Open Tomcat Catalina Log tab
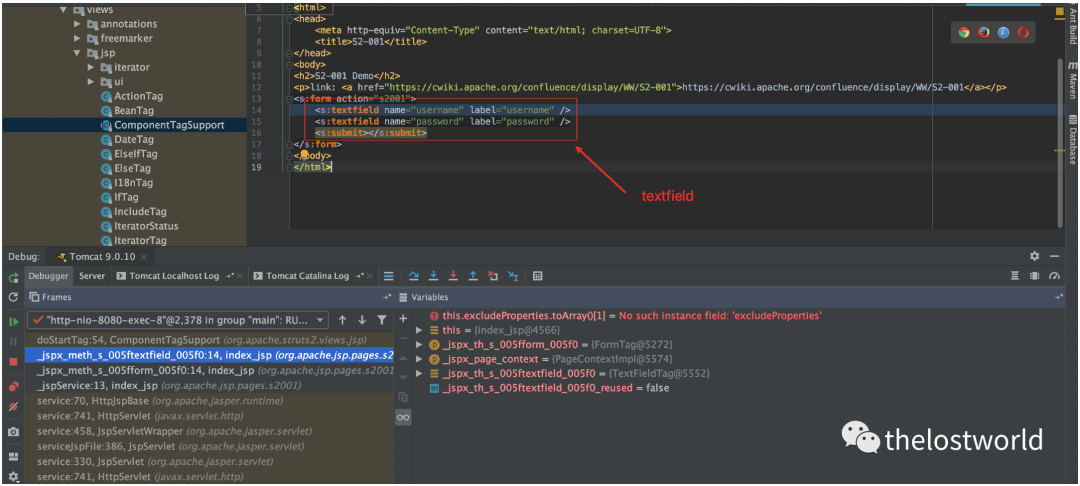 pos(312,276)
